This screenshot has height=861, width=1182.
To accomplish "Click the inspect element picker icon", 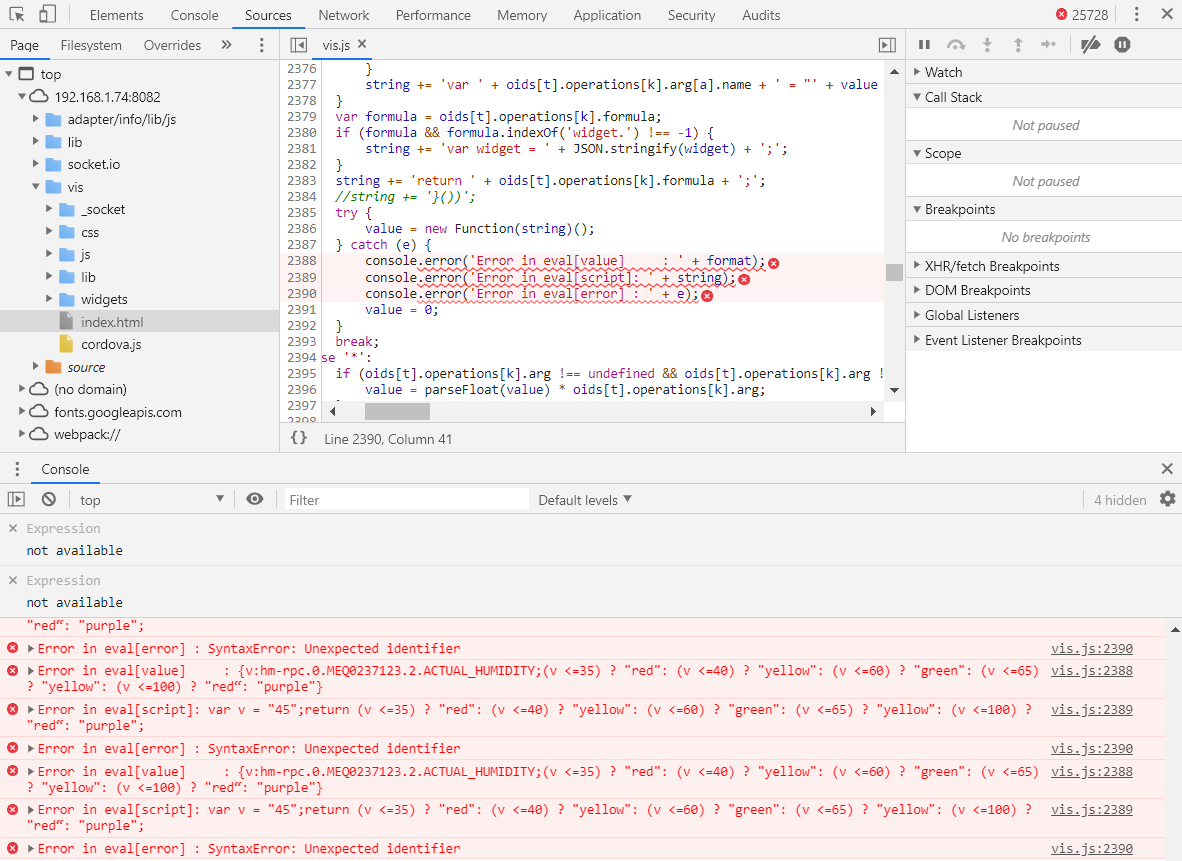I will coord(17,15).
